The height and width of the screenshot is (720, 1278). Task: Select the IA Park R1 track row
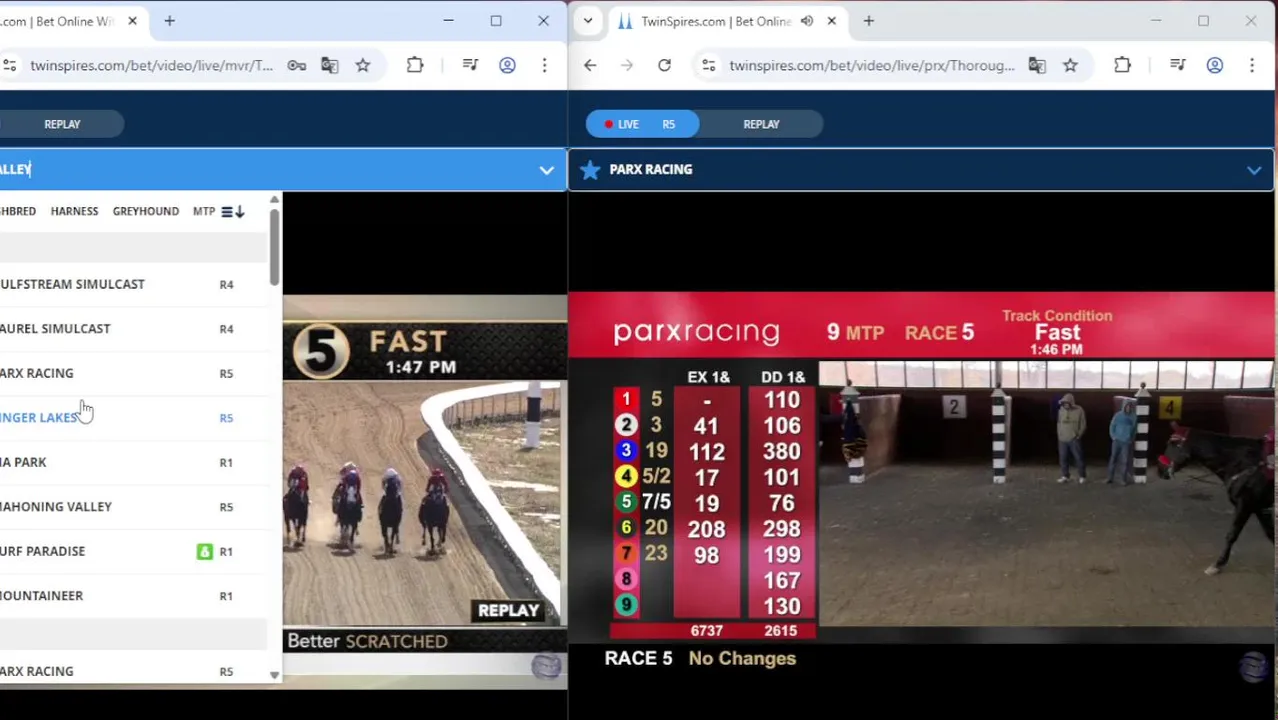tap(133, 462)
